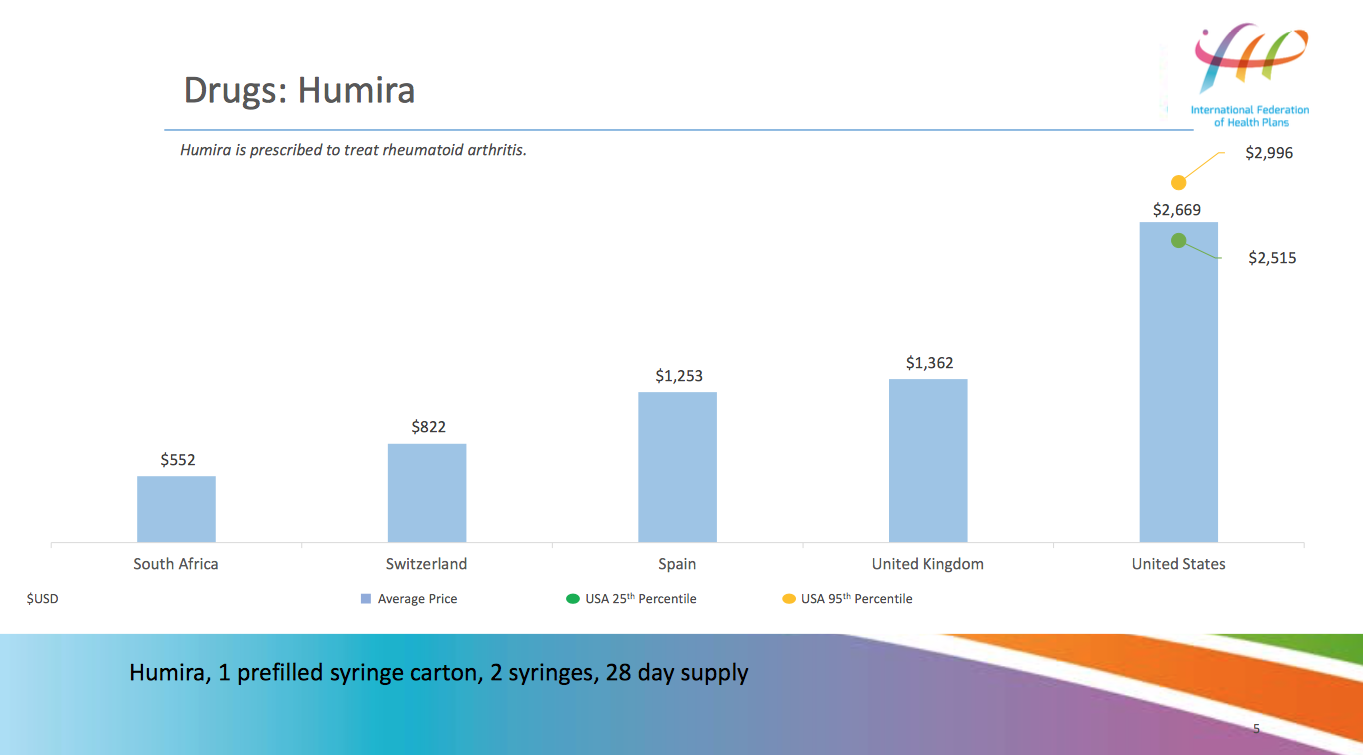Click the $2,996 data label
The width and height of the screenshot is (1363, 755).
pos(1268,153)
